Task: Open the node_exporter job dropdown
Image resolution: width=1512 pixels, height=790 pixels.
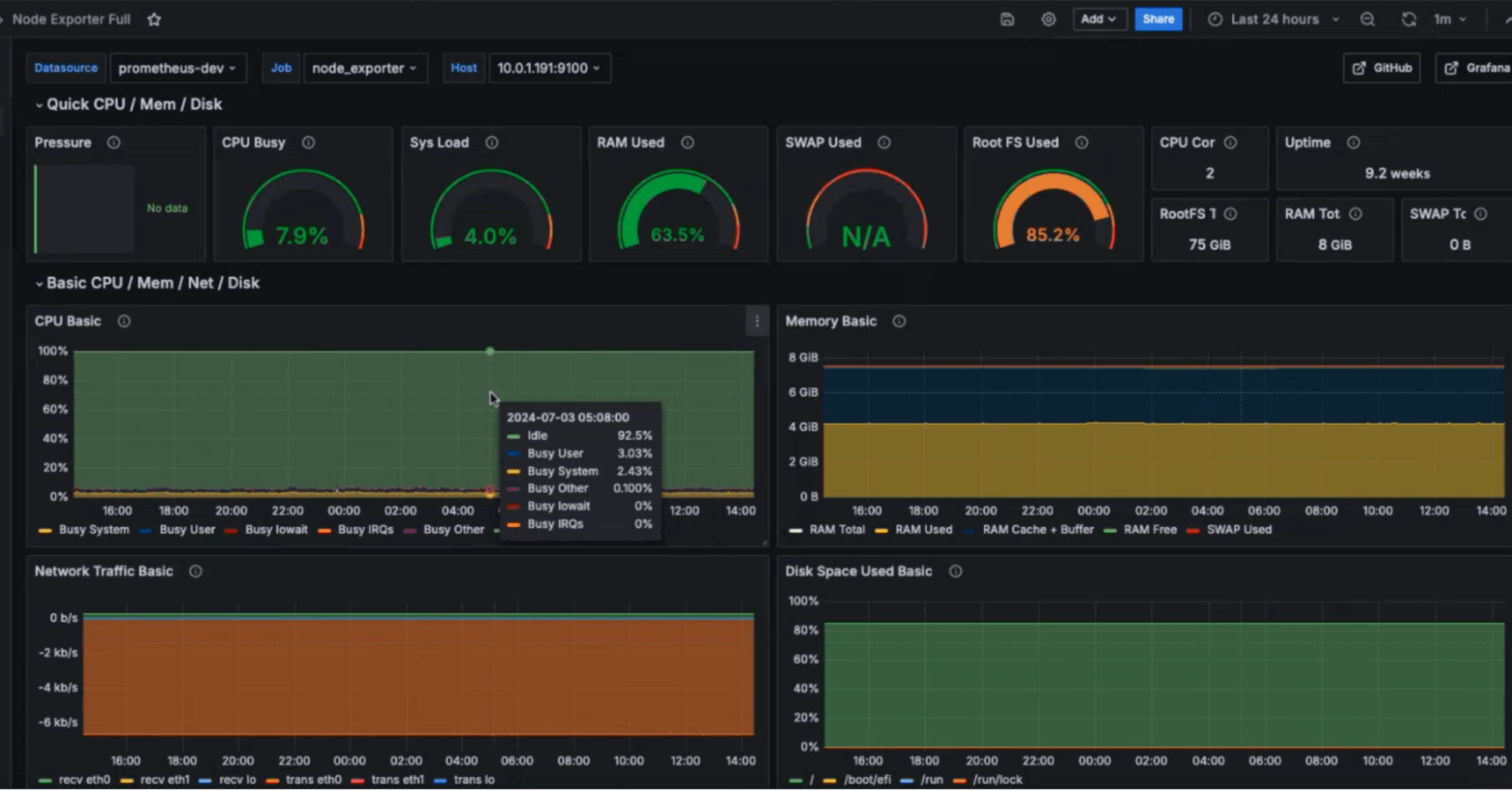Action: [x=365, y=68]
